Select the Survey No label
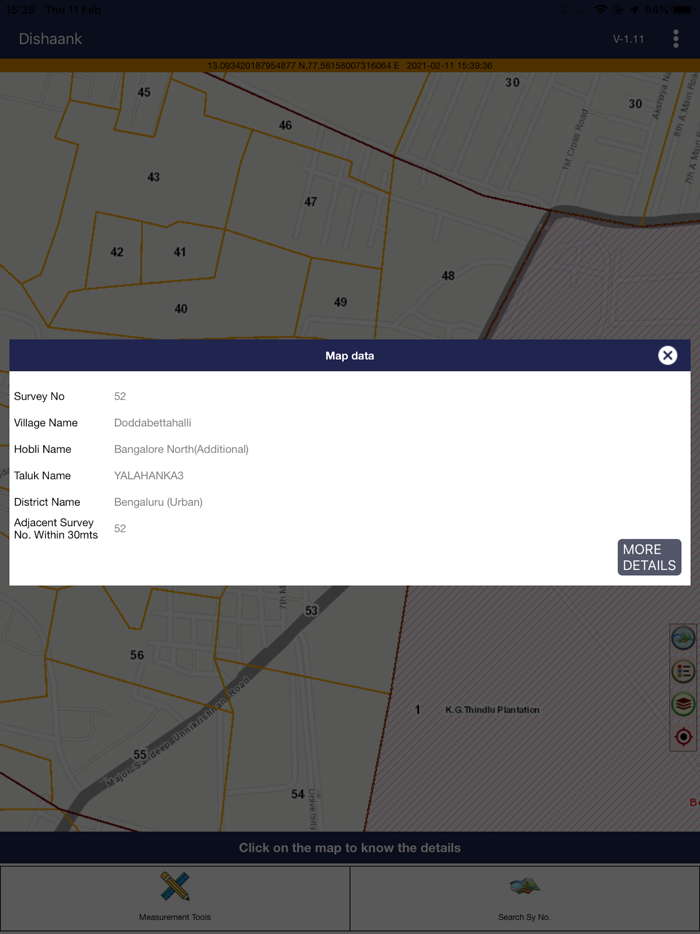 [x=39, y=397]
